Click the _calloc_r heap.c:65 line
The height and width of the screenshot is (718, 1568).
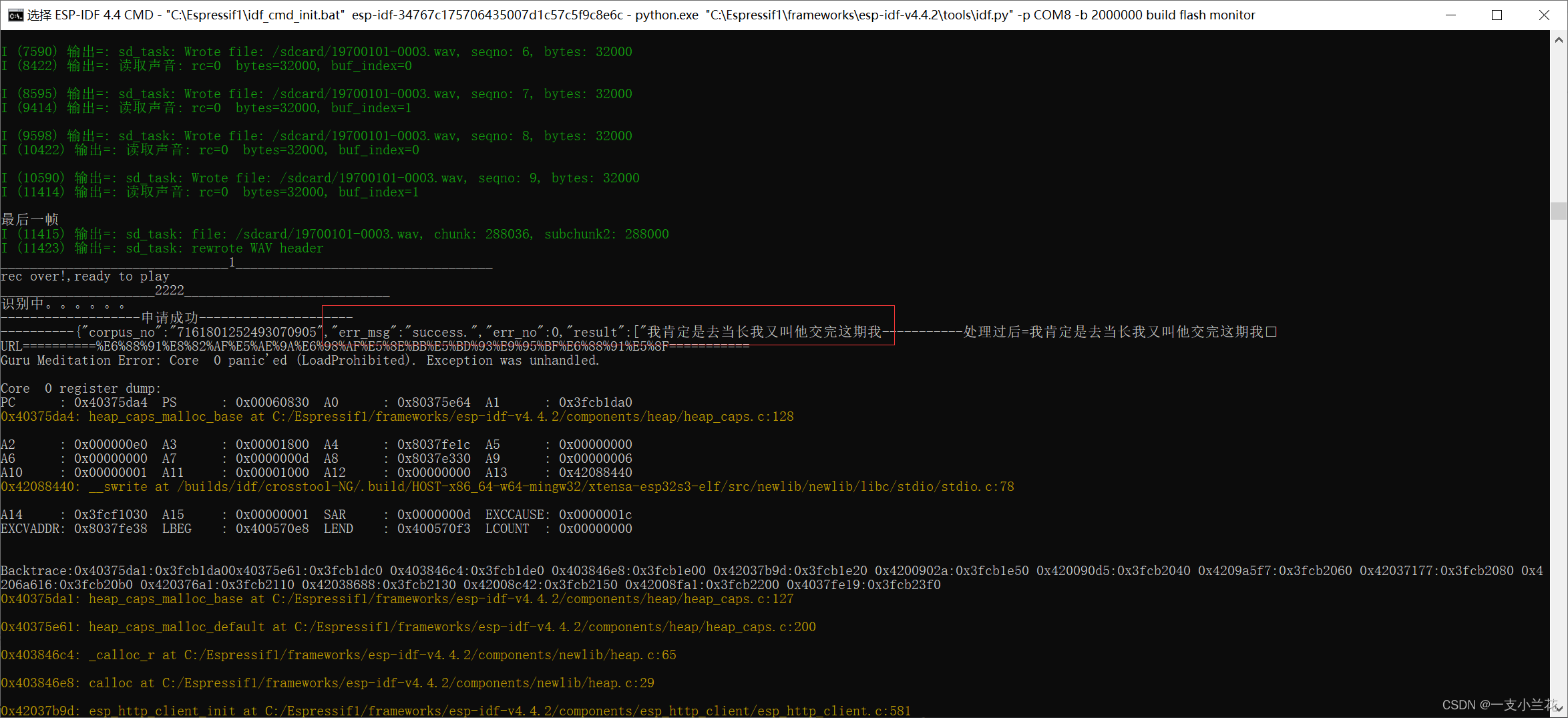click(339, 655)
